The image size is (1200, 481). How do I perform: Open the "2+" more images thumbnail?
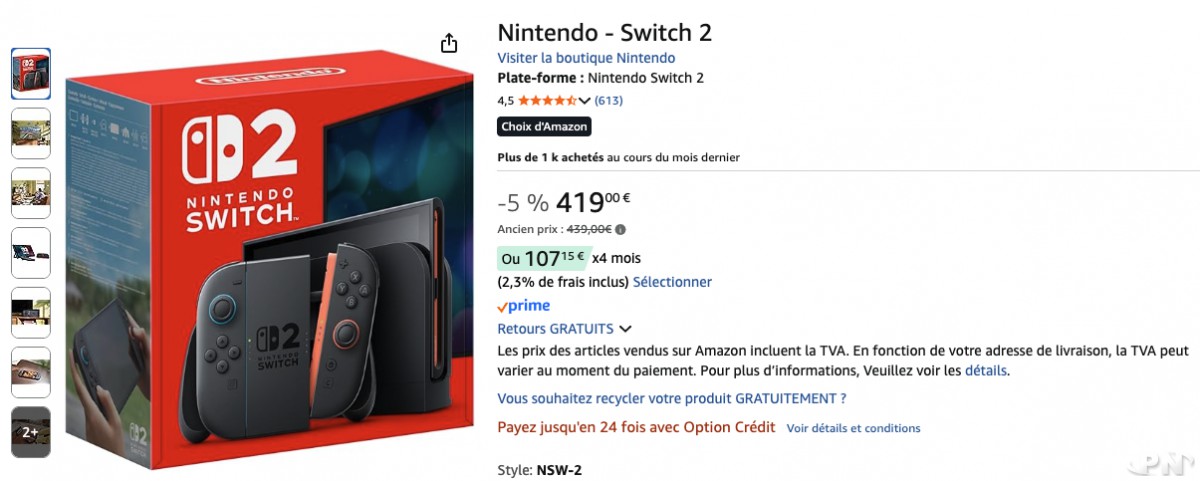point(31,432)
